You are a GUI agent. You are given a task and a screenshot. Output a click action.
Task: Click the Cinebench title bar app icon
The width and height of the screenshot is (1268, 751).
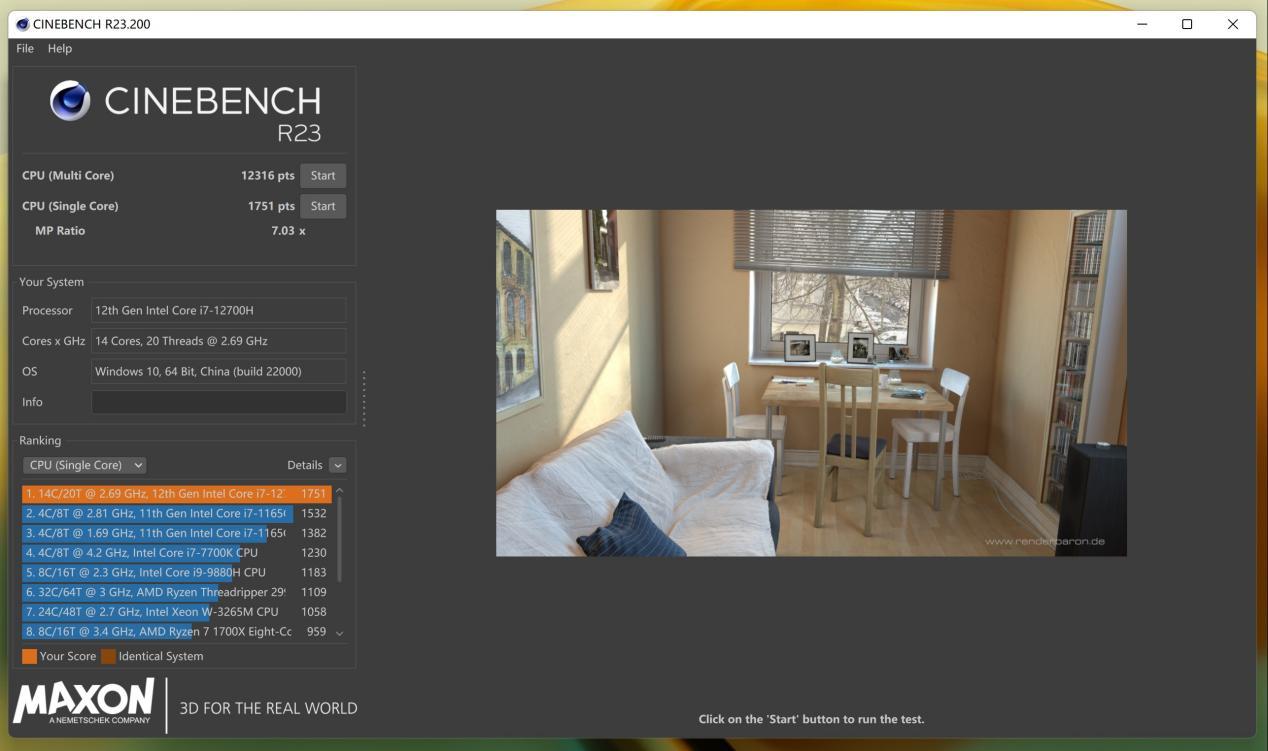point(22,24)
